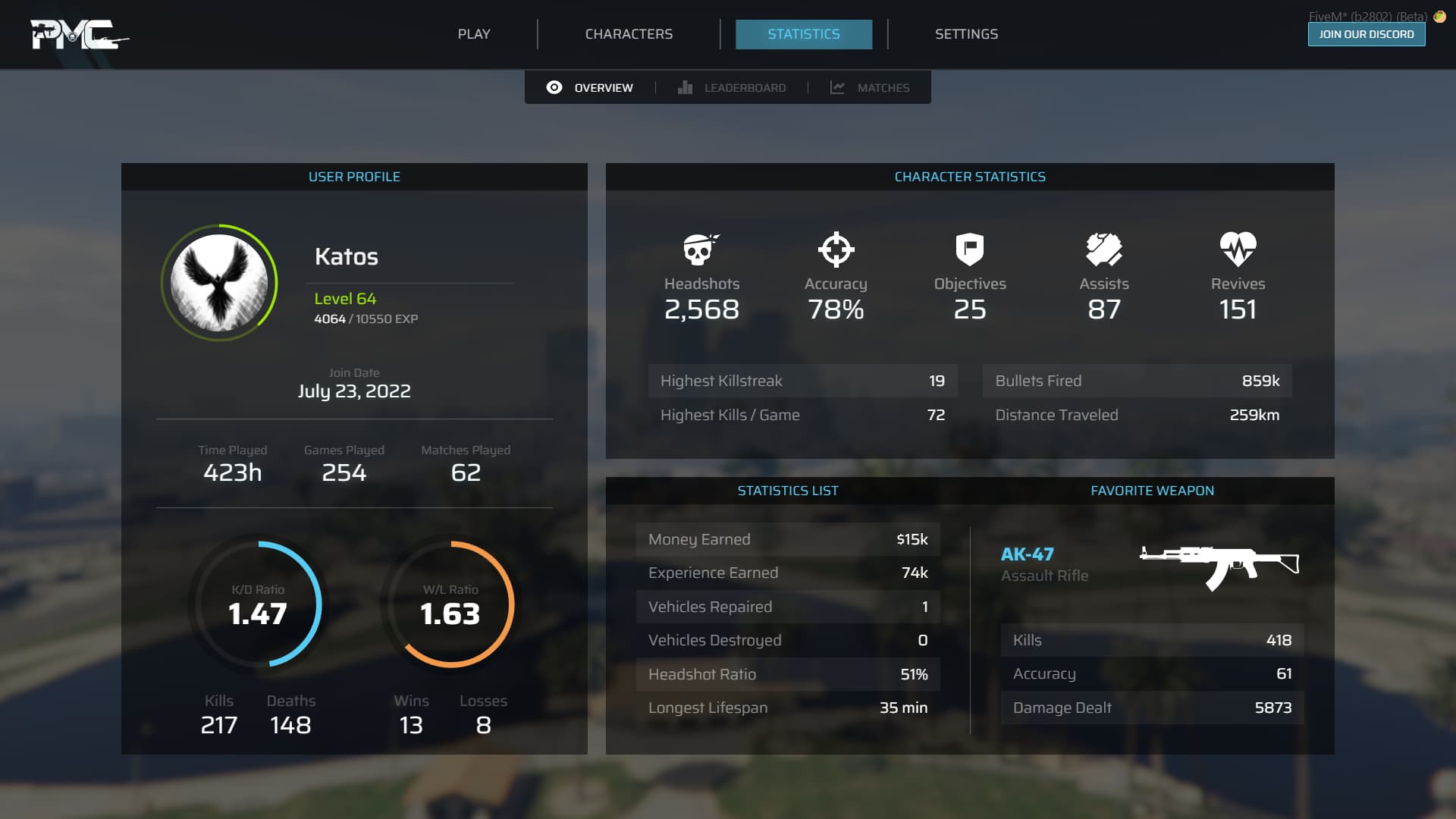
Task: Click the W/L Ratio circular gauge
Action: pyautogui.click(x=450, y=604)
